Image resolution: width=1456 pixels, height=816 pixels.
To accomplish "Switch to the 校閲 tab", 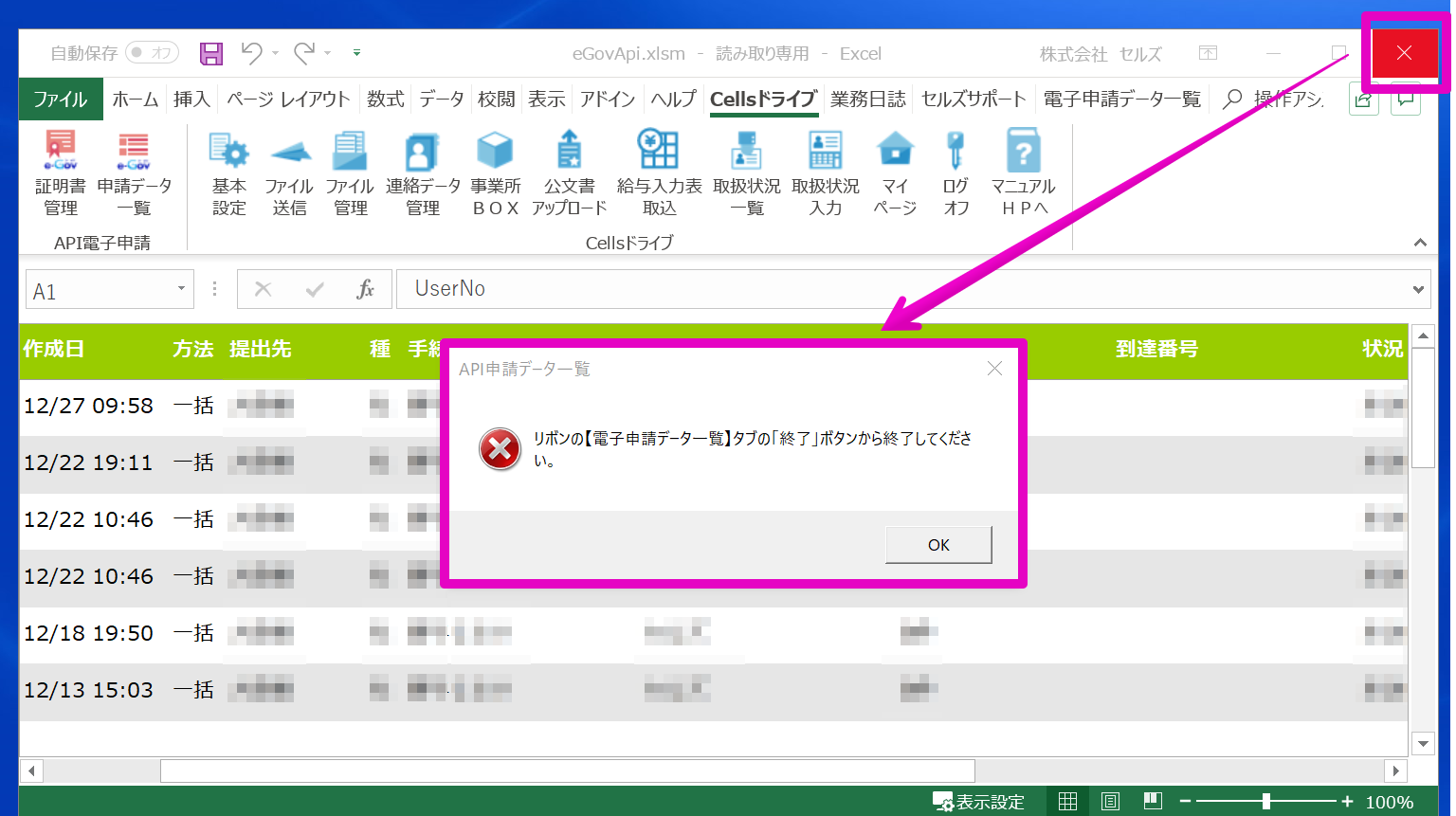I will click(x=497, y=100).
